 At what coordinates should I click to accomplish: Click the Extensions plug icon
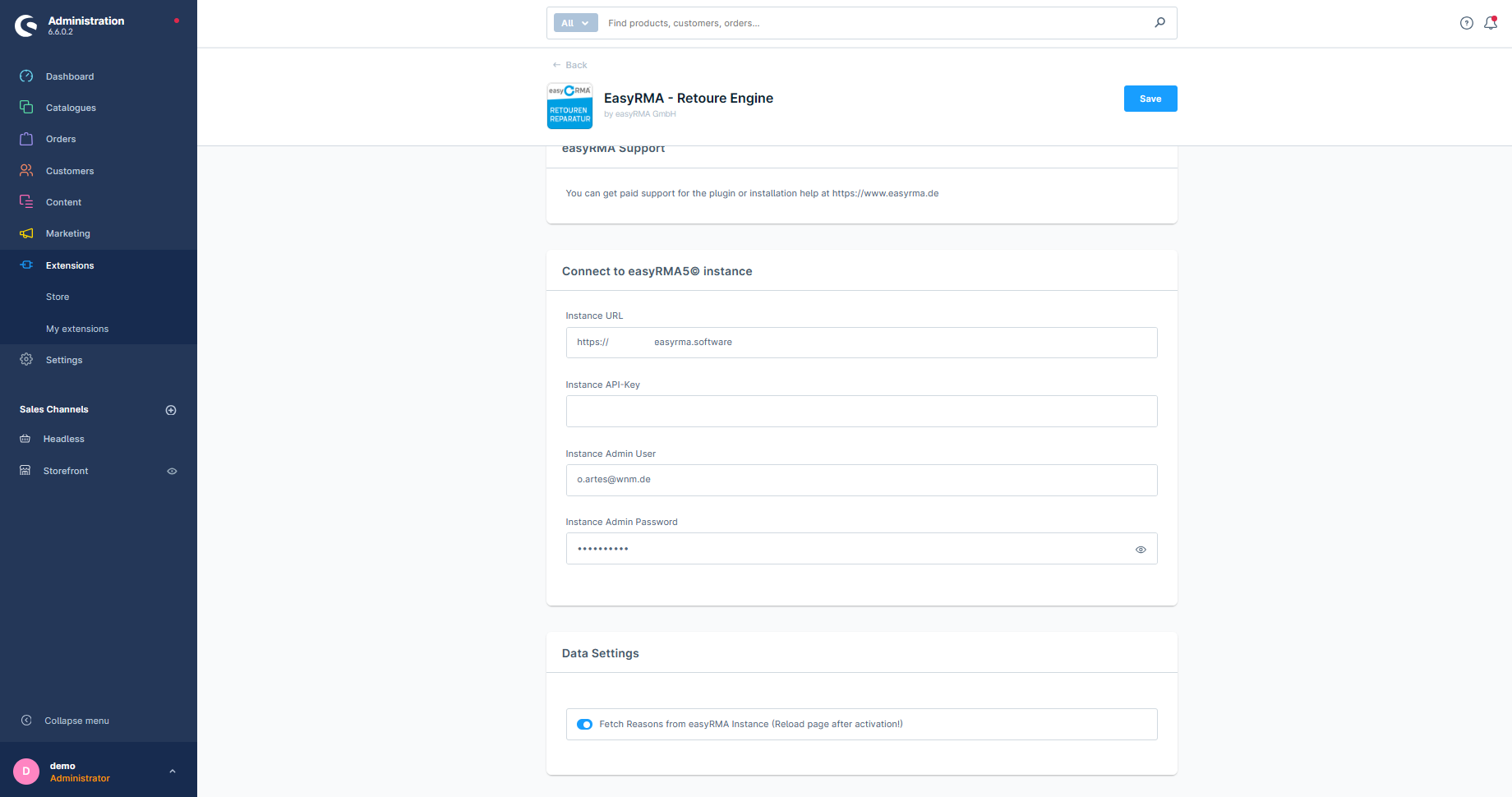coord(26,265)
